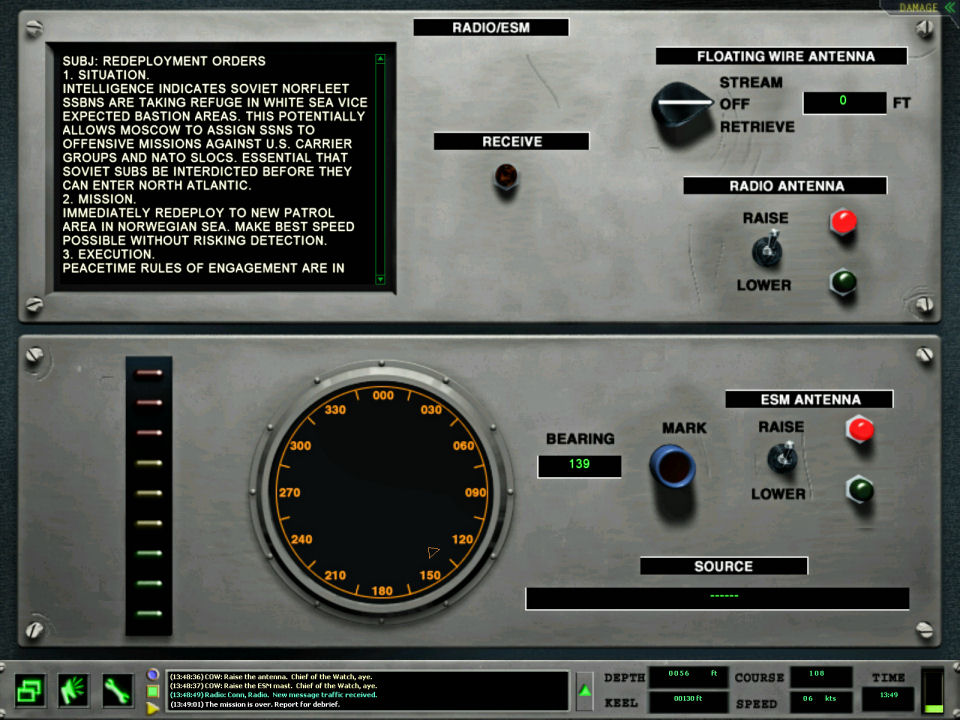Click the ESM bearing compass dial
This screenshot has height=720, width=960.
(x=380, y=494)
